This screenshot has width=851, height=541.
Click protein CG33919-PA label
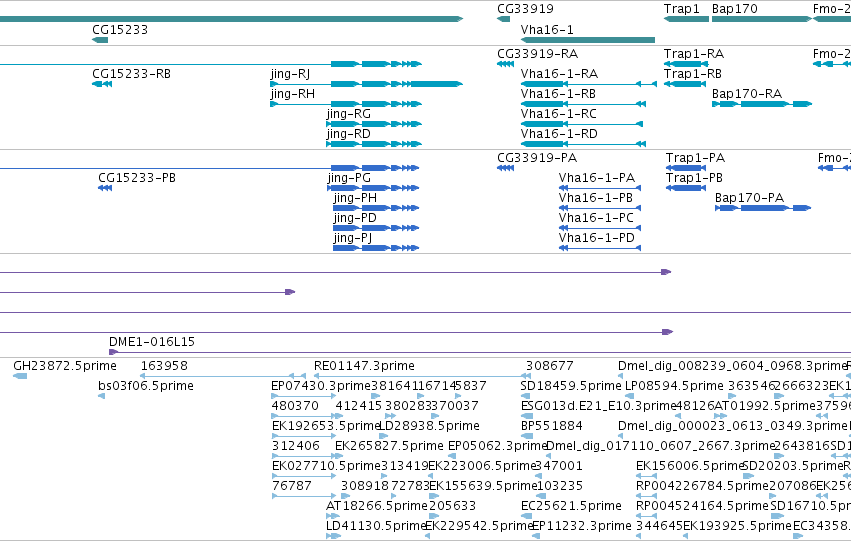pyautogui.click(x=537, y=158)
